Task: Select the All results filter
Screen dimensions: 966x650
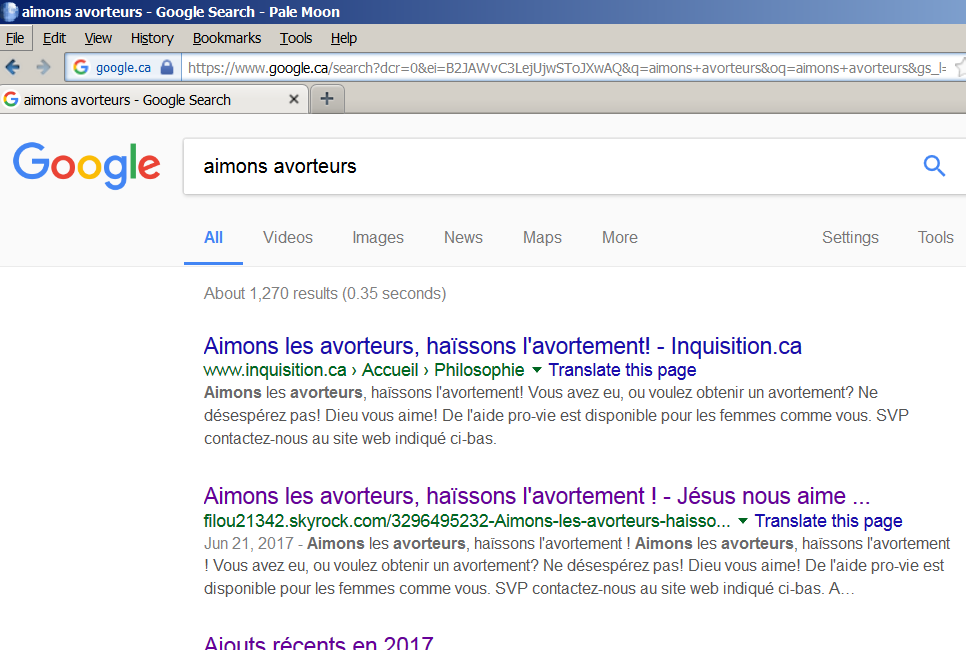Action: (x=213, y=237)
